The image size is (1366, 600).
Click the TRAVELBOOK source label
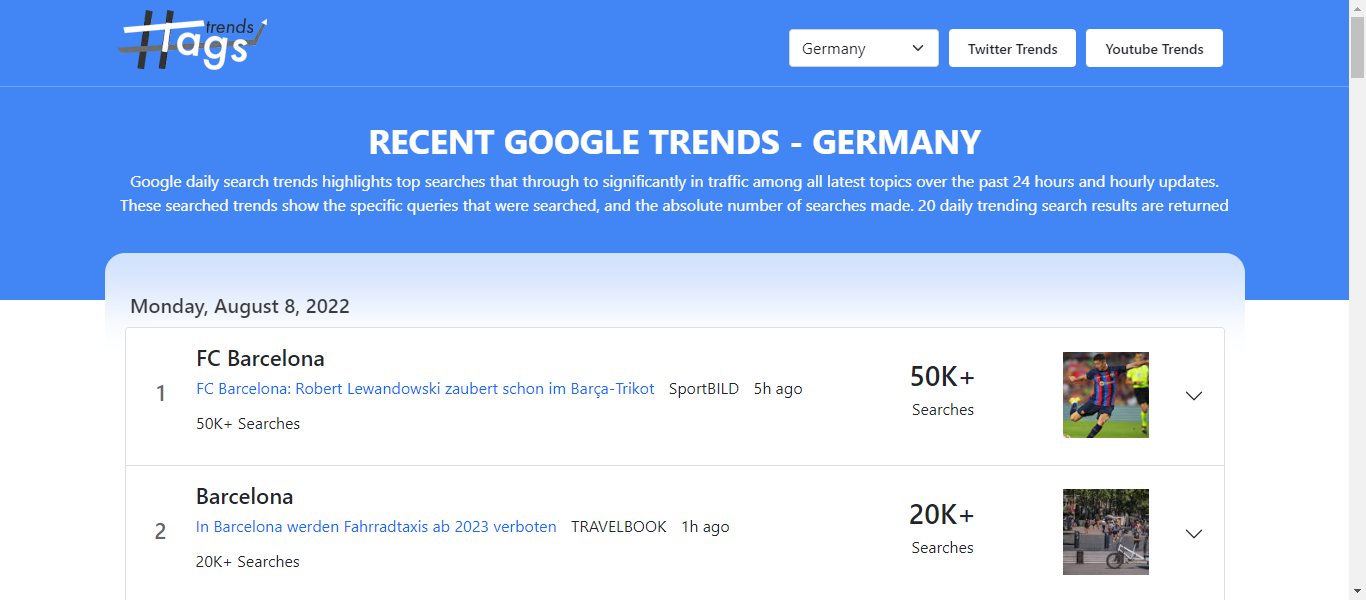pyautogui.click(x=618, y=526)
